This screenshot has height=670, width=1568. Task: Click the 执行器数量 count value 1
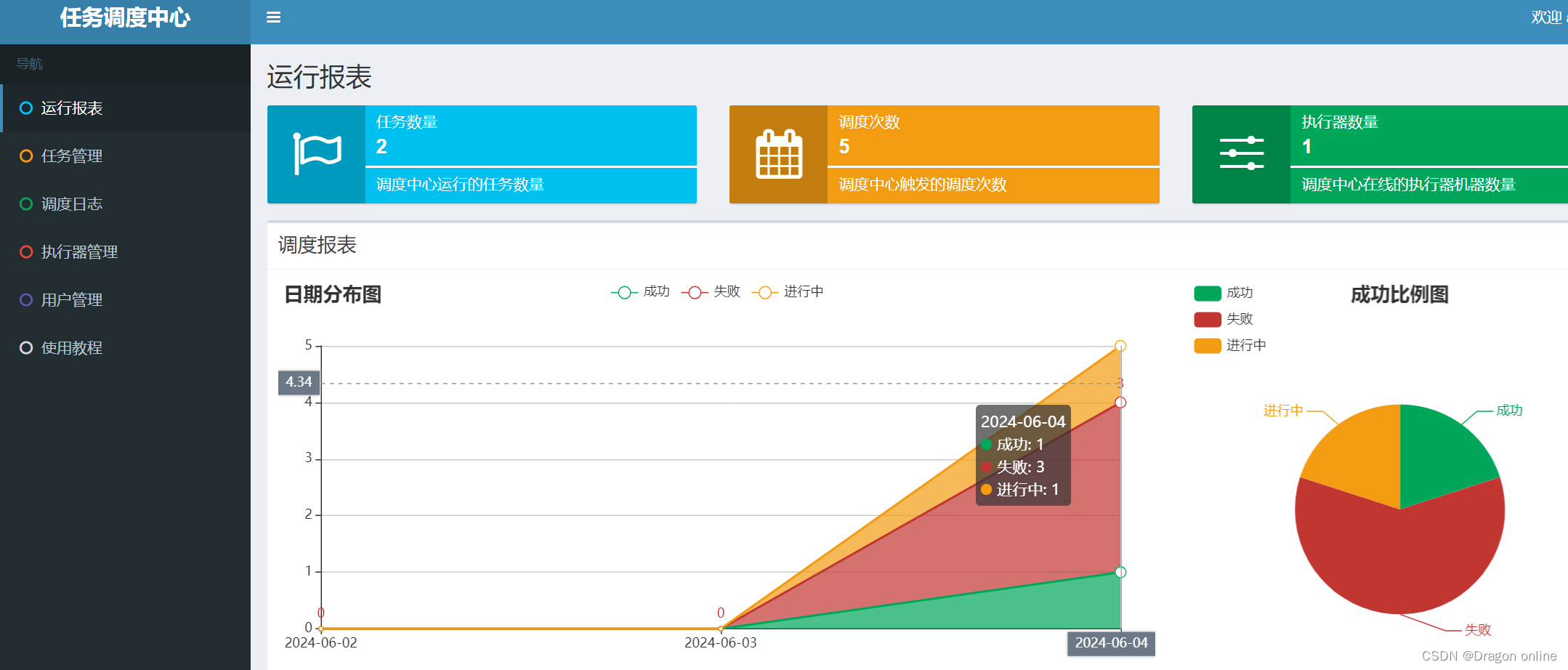point(1306,147)
